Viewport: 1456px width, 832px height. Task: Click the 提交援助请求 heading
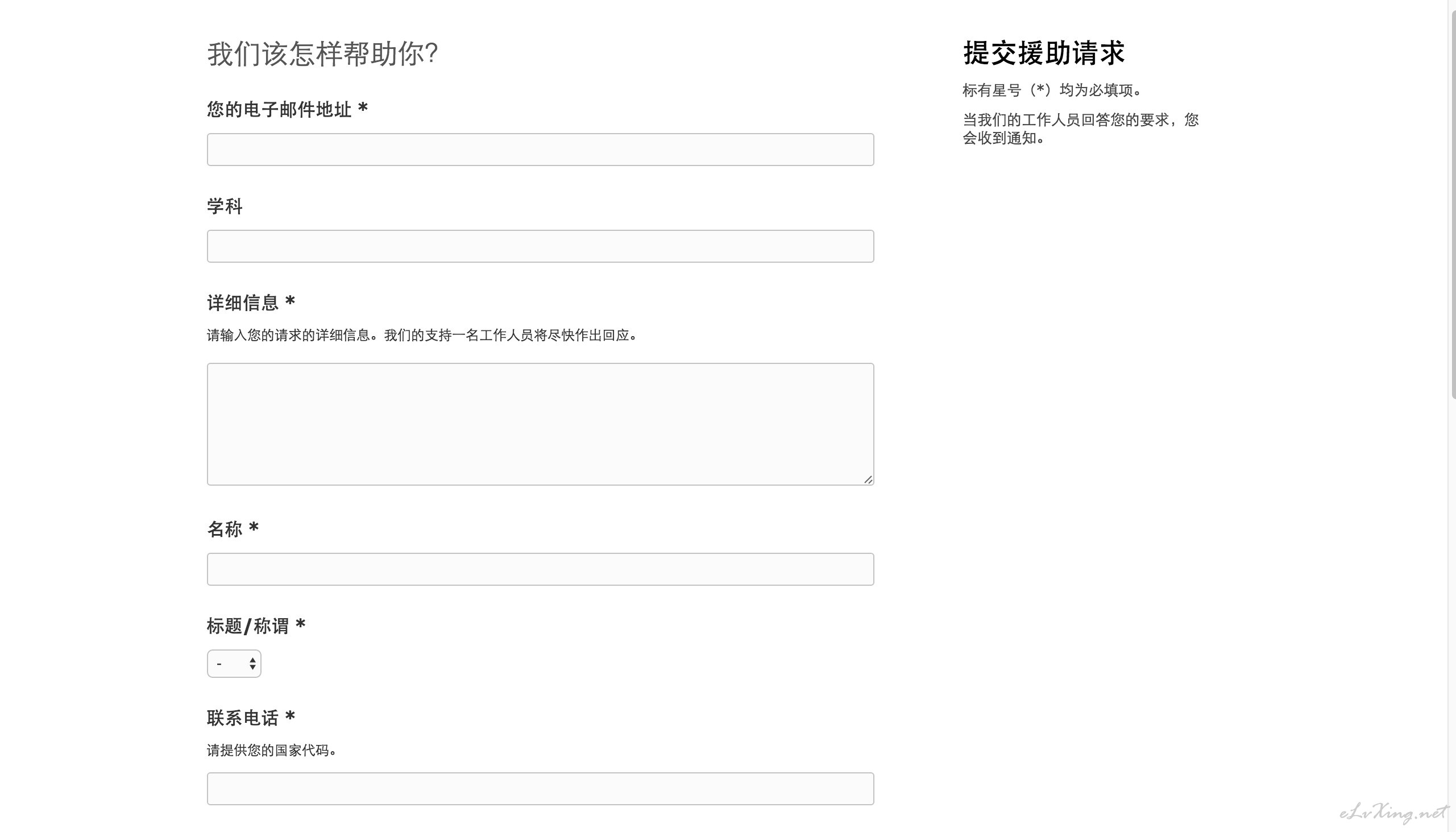click(1044, 53)
